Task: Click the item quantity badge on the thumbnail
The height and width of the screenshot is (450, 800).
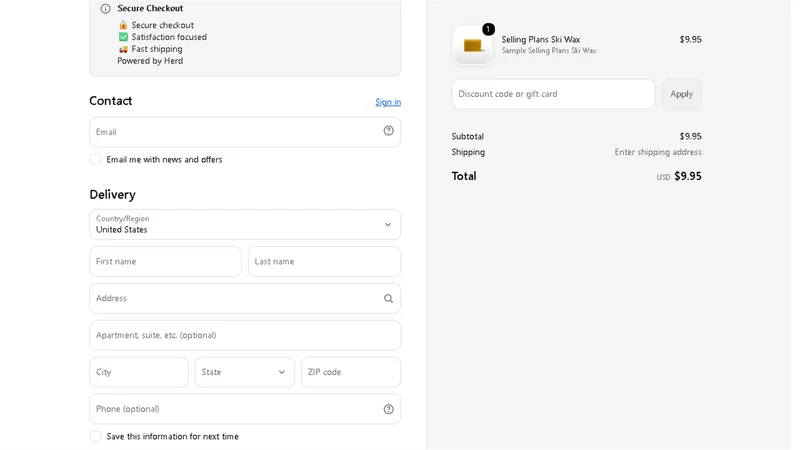Action: tap(488, 29)
